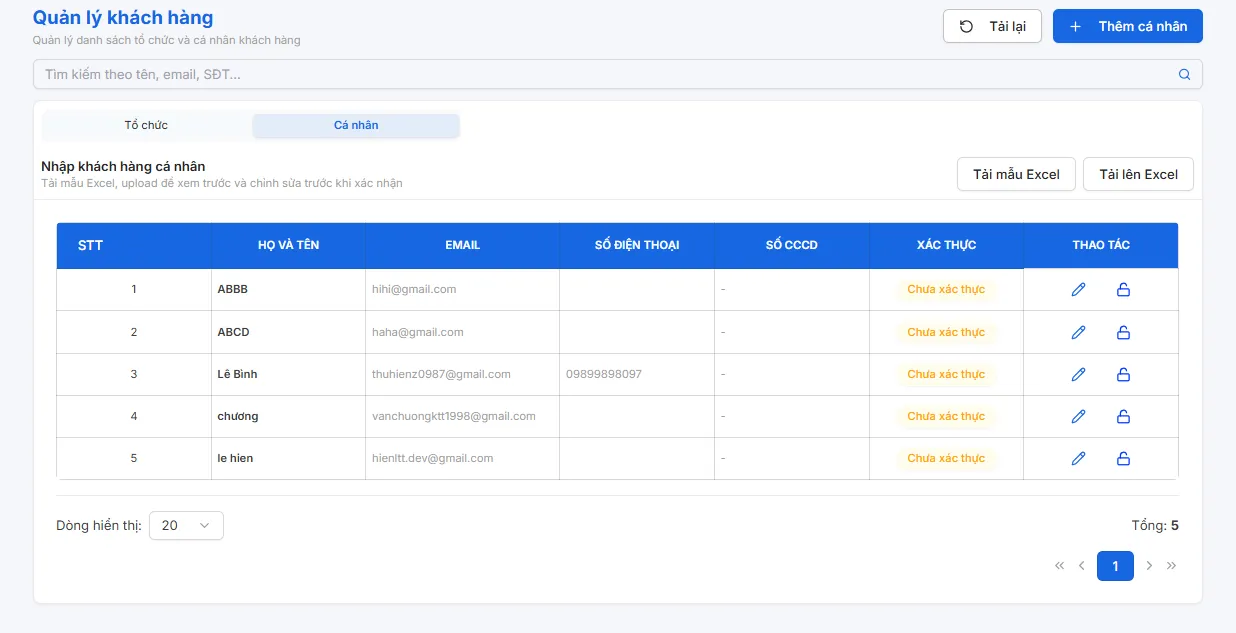Switch to the Tổ chức tab
1236x633 pixels.
146,126
